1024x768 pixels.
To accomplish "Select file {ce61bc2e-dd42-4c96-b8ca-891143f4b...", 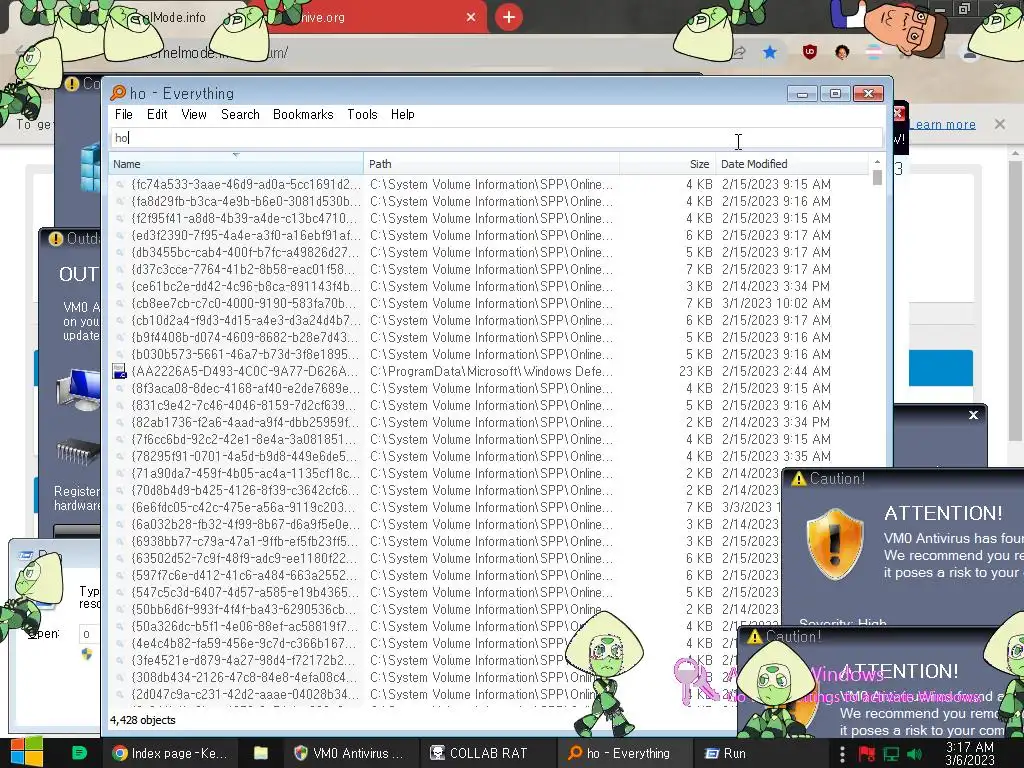I will [246, 287].
